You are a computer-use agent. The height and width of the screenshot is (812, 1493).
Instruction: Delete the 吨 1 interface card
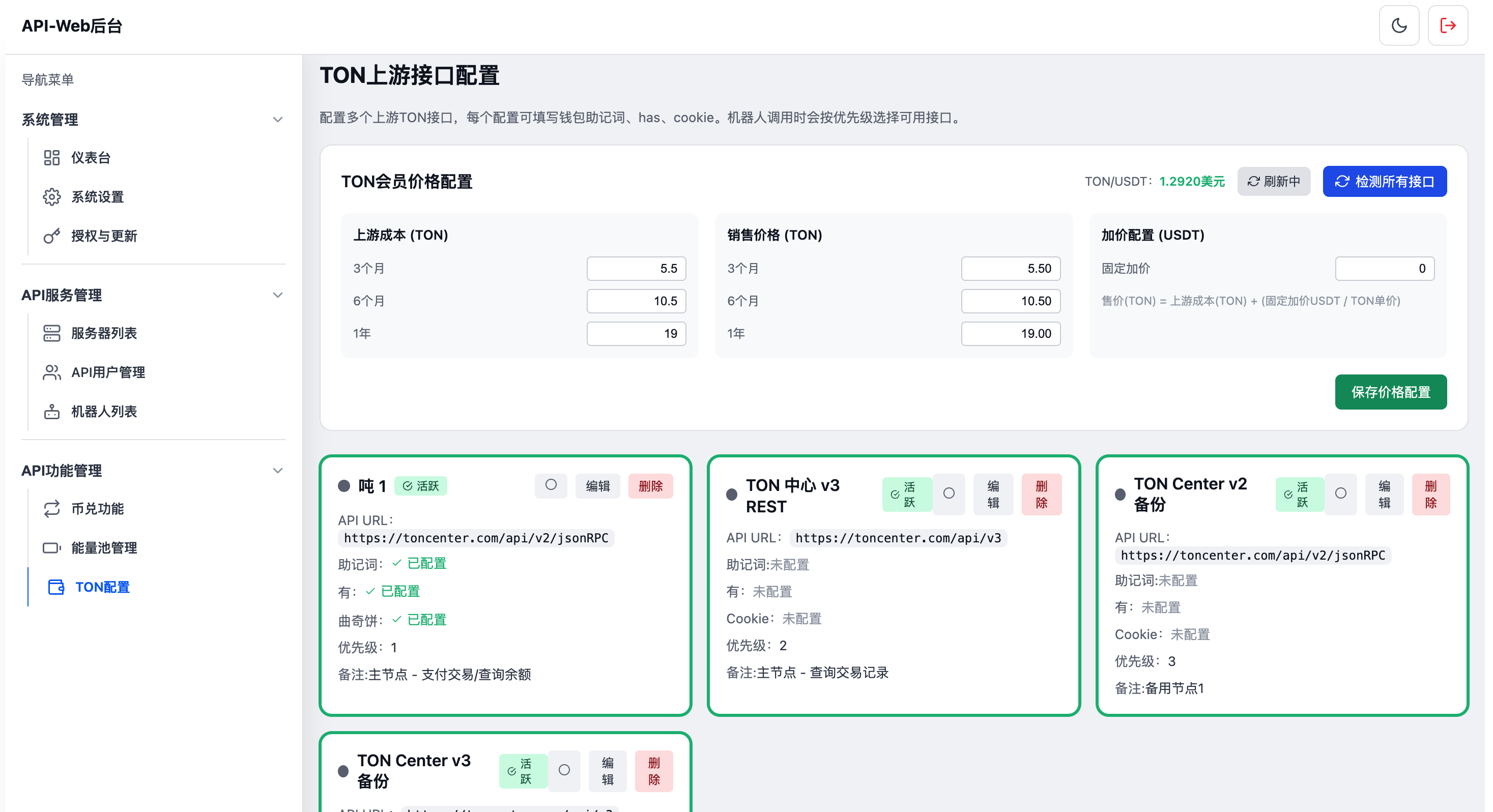click(x=650, y=486)
